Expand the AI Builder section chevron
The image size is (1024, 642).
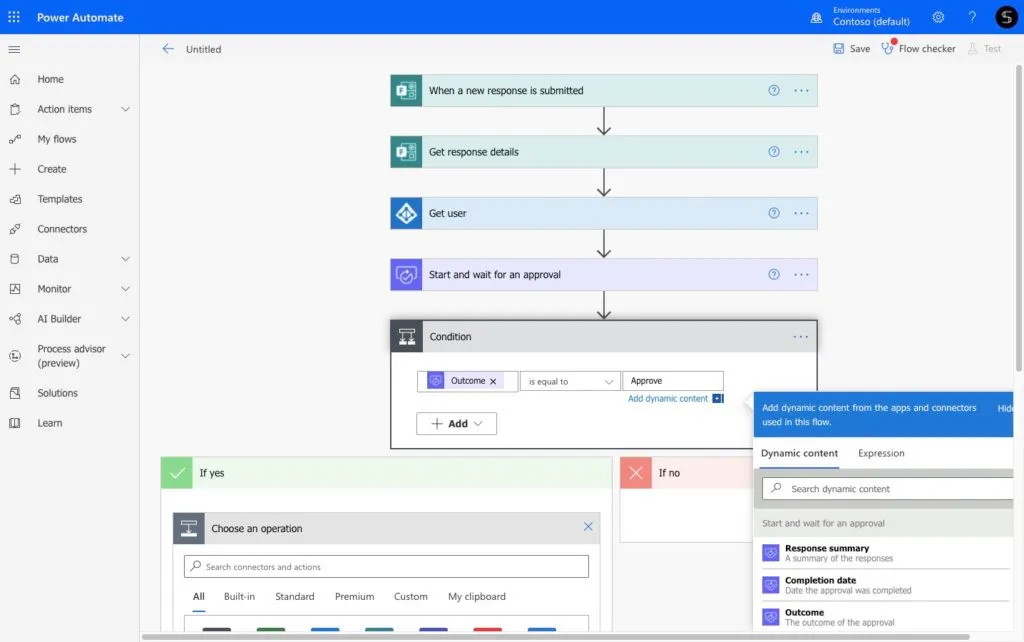tap(125, 319)
